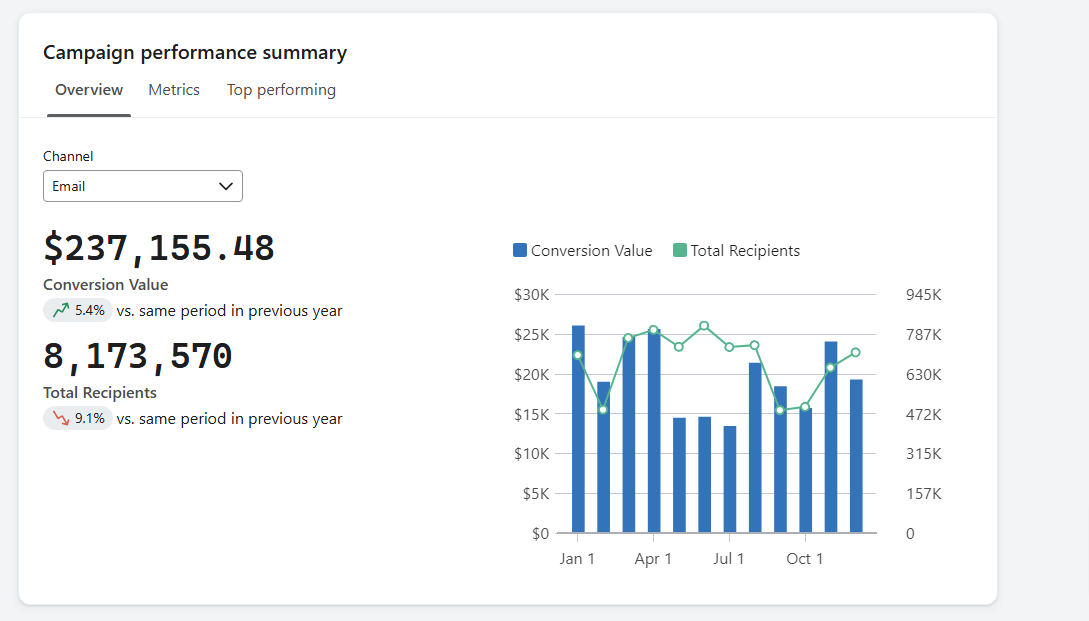1089x621 pixels.
Task: Select the 9.1% decline badge
Action: click(x=78, y=418)
